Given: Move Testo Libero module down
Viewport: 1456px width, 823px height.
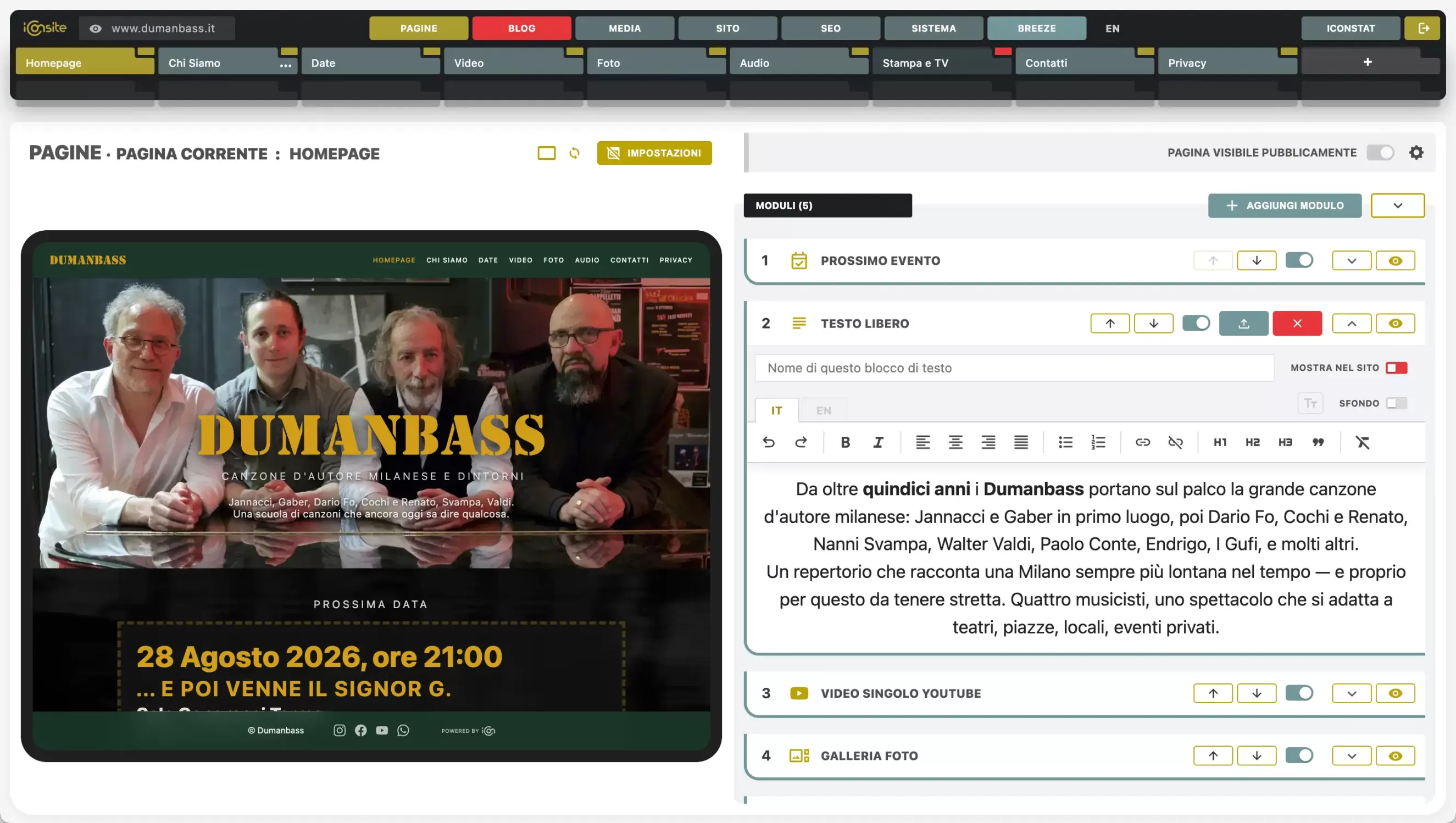Looking at the screenshot, I should (1154, 323).
